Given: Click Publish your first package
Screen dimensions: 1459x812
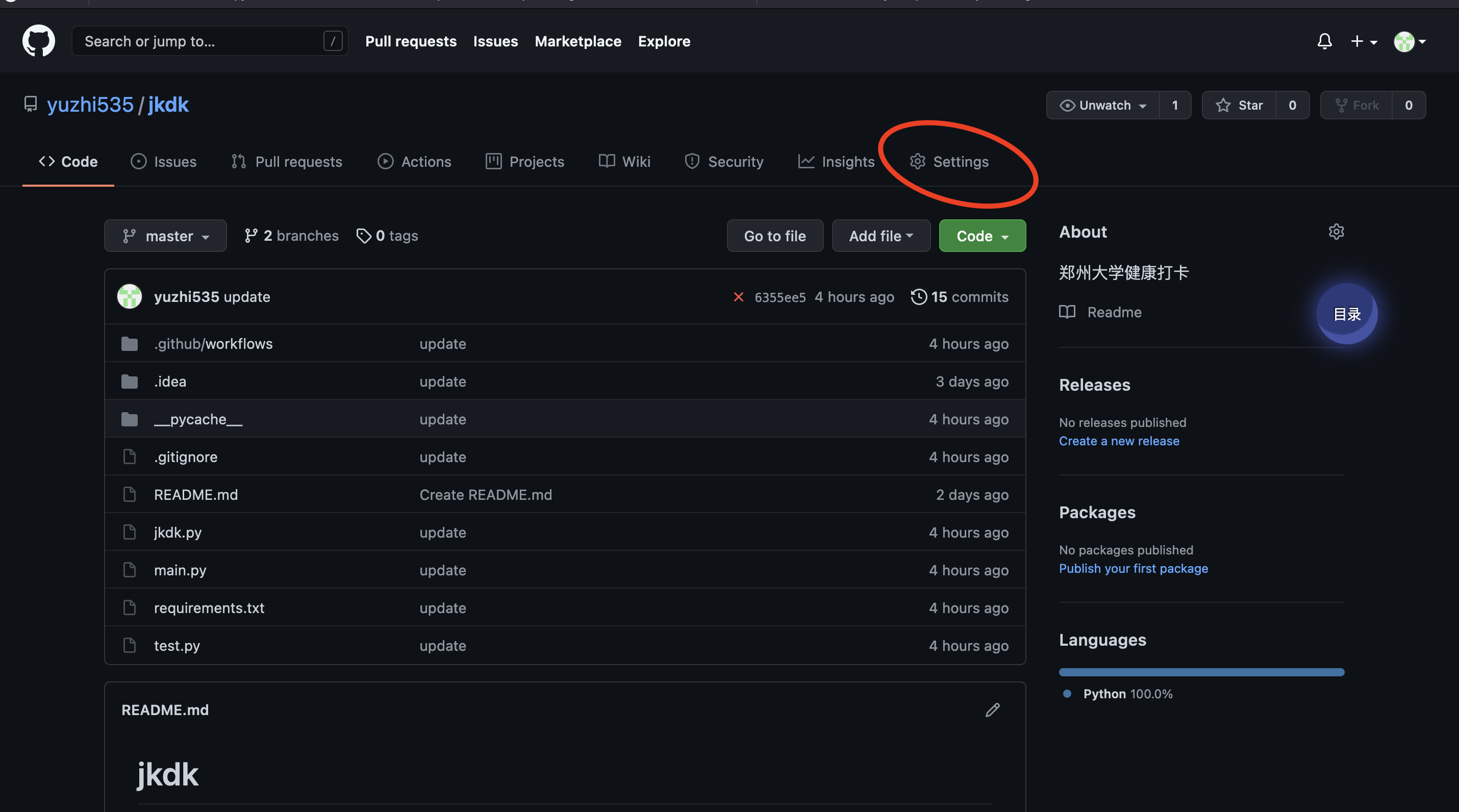Looking at the screenshot, I should (1134, 568).
